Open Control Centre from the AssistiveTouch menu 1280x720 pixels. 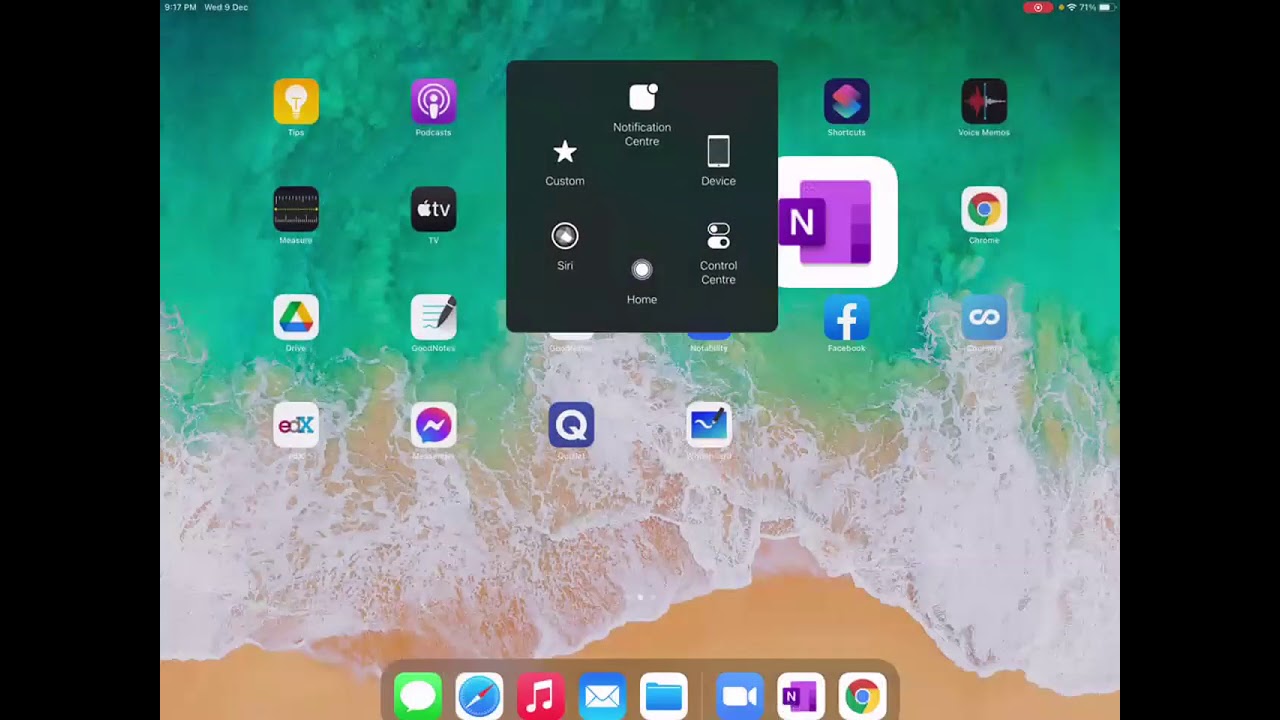pyautogui.click(x=718, y=254)
